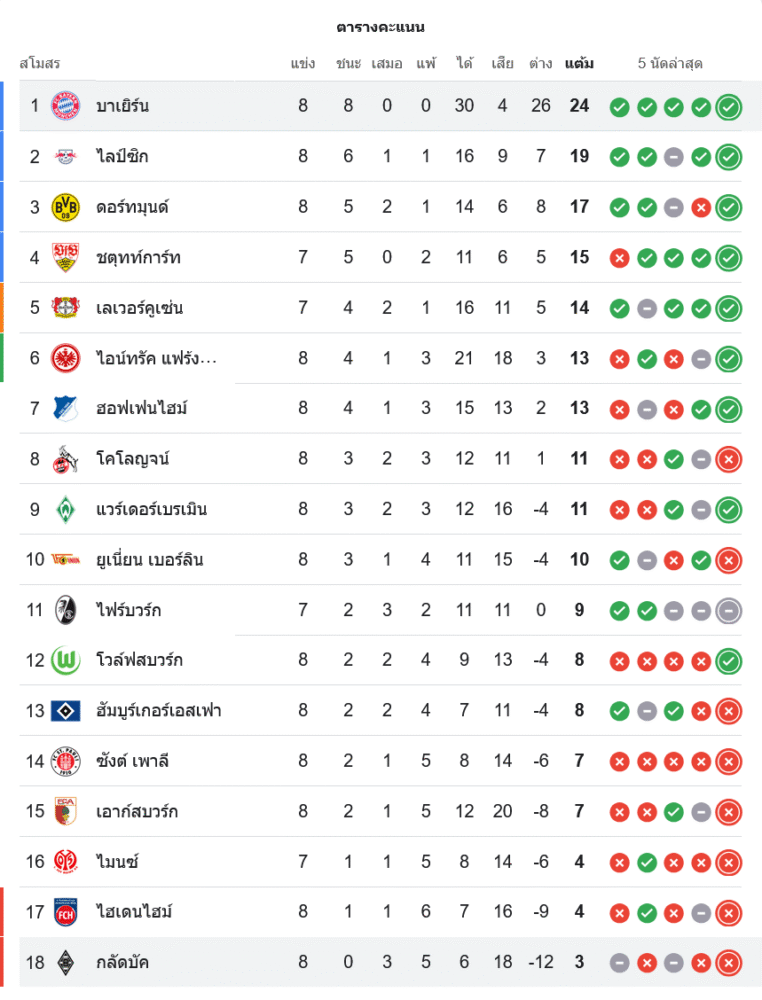Click the Wolfsburg green W logo

65,660
